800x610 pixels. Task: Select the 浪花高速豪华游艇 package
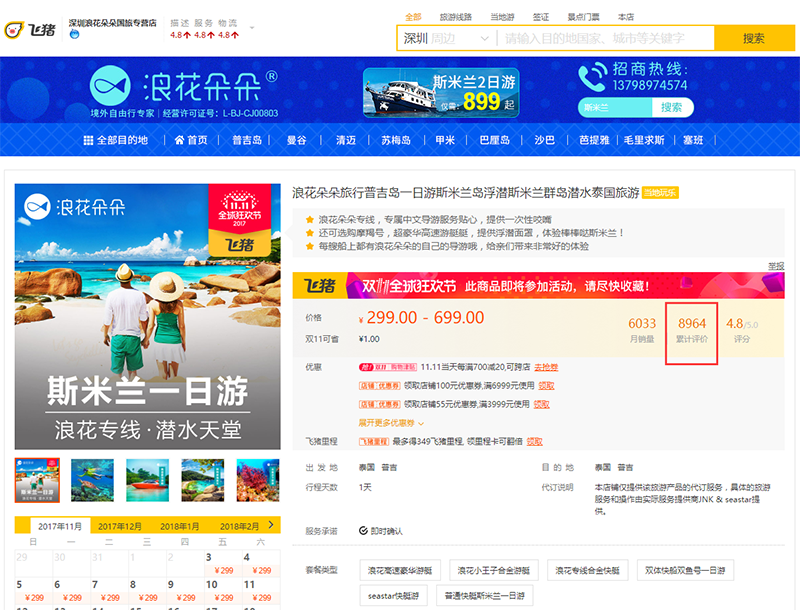(400, 570)
